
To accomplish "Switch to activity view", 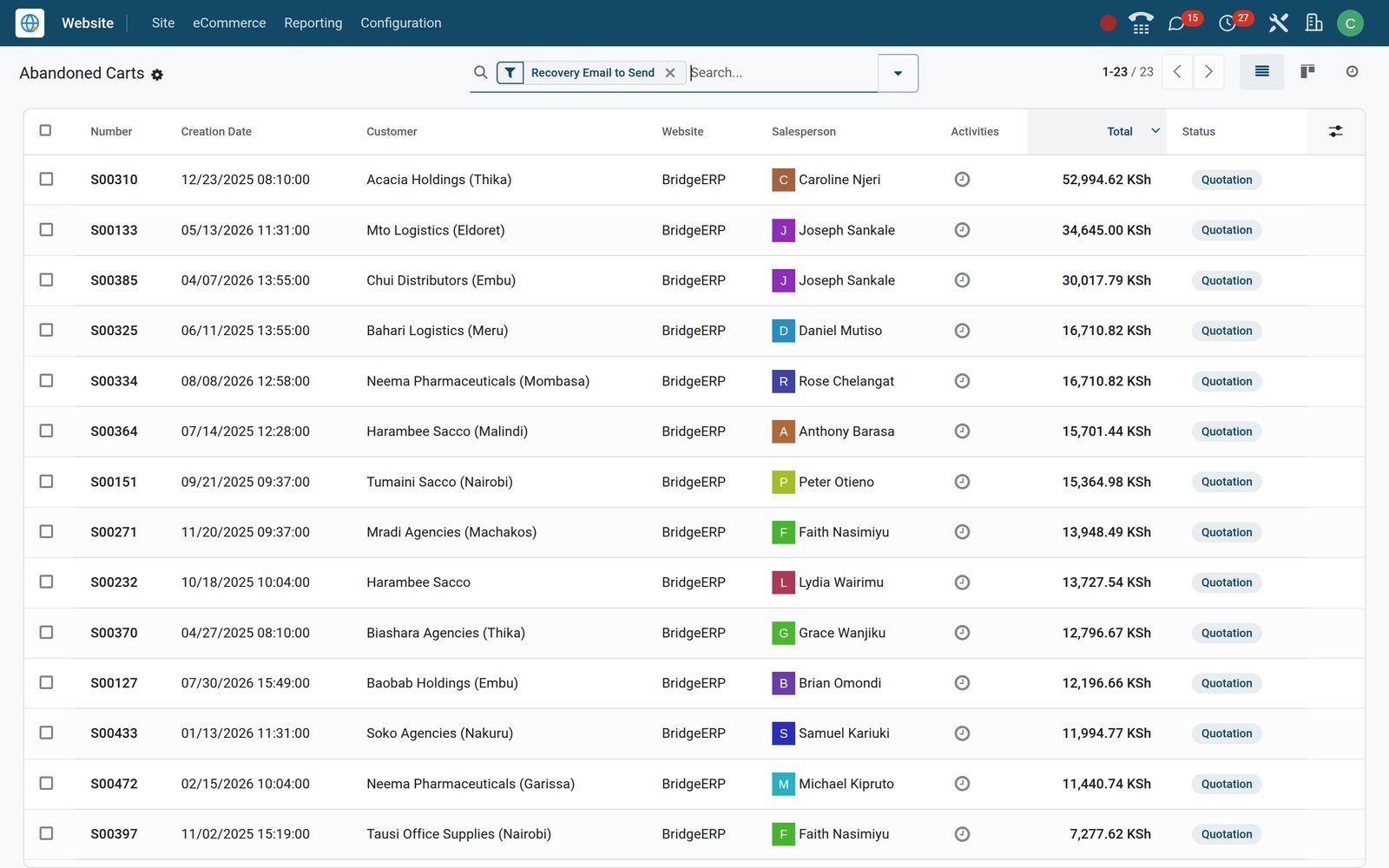I will click(1352, 72).
